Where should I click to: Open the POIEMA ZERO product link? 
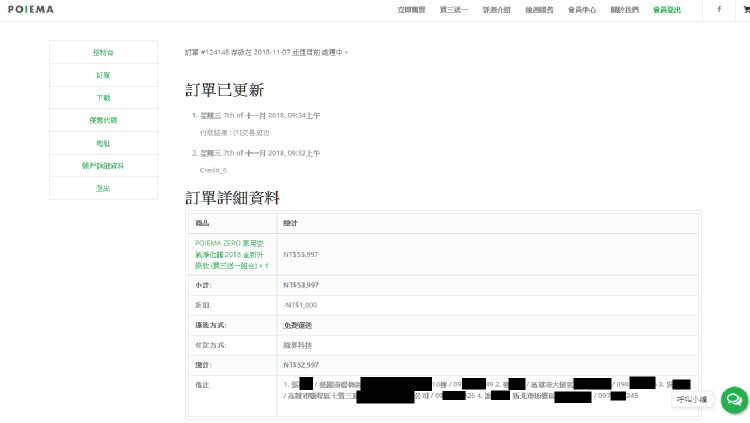tap(232, 254)
